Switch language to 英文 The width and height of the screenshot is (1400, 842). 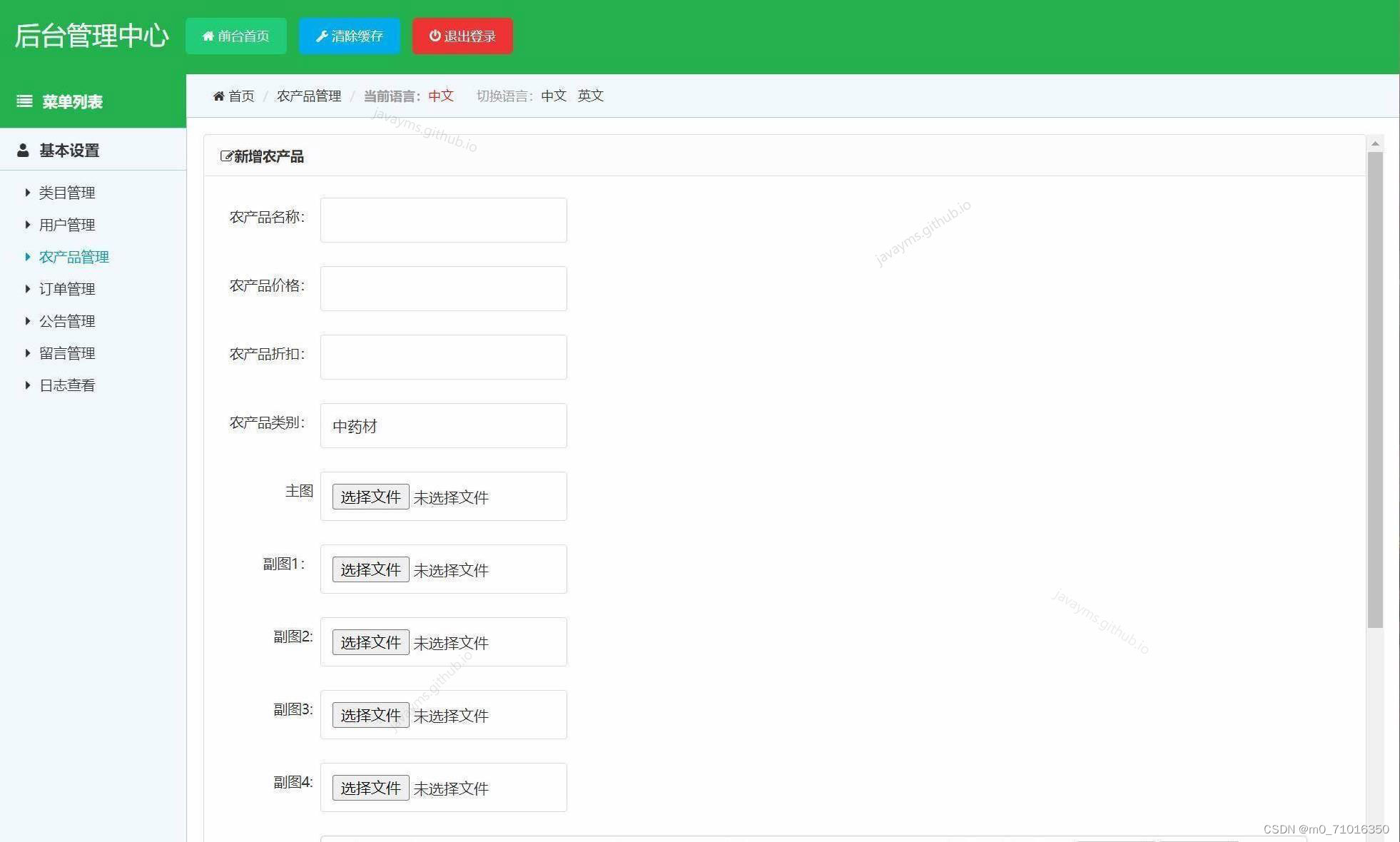point(590,96)
